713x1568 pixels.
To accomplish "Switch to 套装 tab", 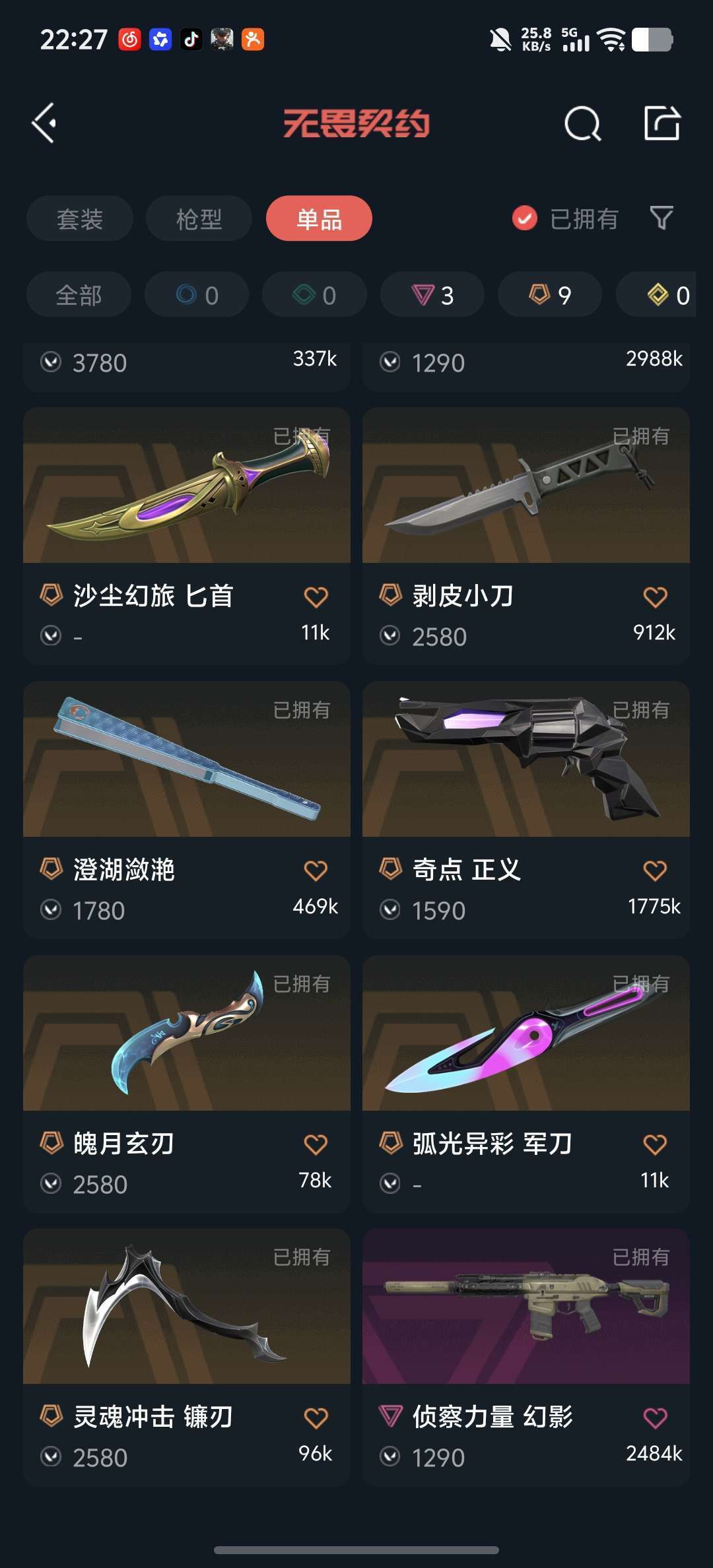I will pos(80,218).
